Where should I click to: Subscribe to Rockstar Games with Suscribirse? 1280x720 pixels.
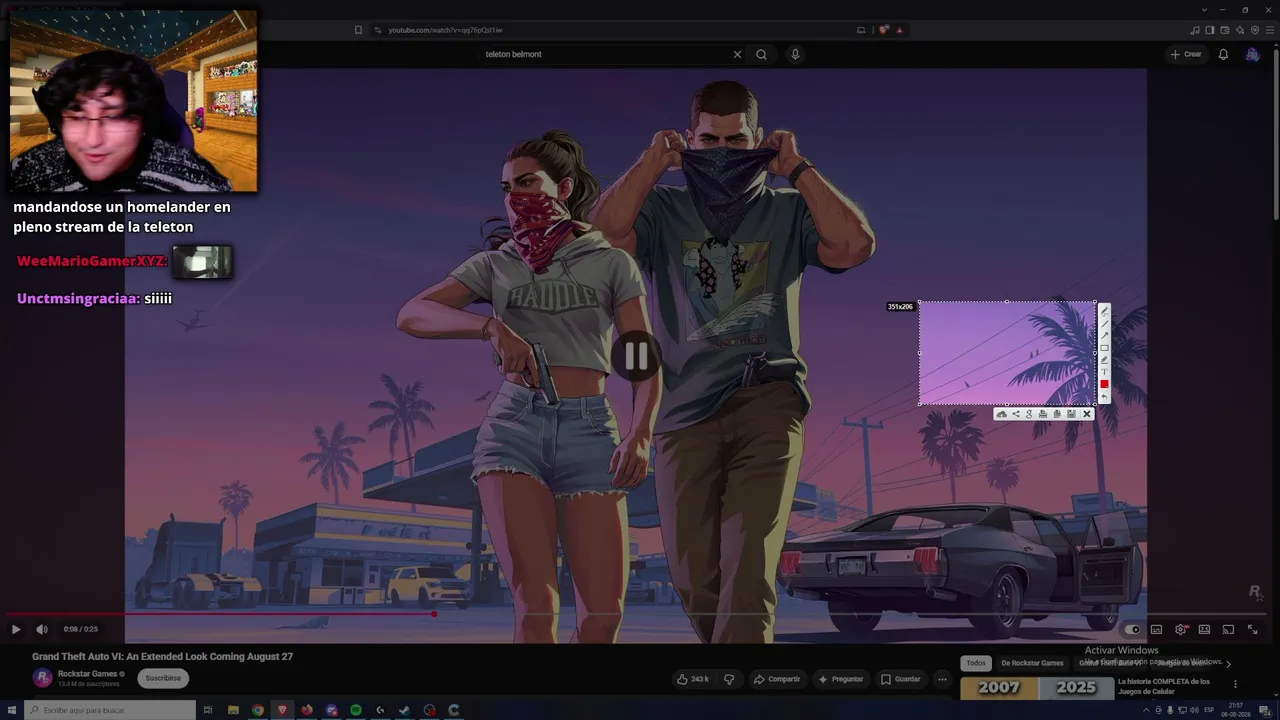(x=163, y=678)
